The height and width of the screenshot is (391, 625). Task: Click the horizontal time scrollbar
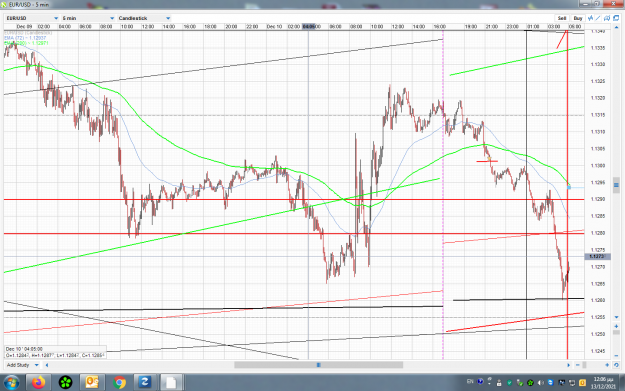(x=318, y=365)
